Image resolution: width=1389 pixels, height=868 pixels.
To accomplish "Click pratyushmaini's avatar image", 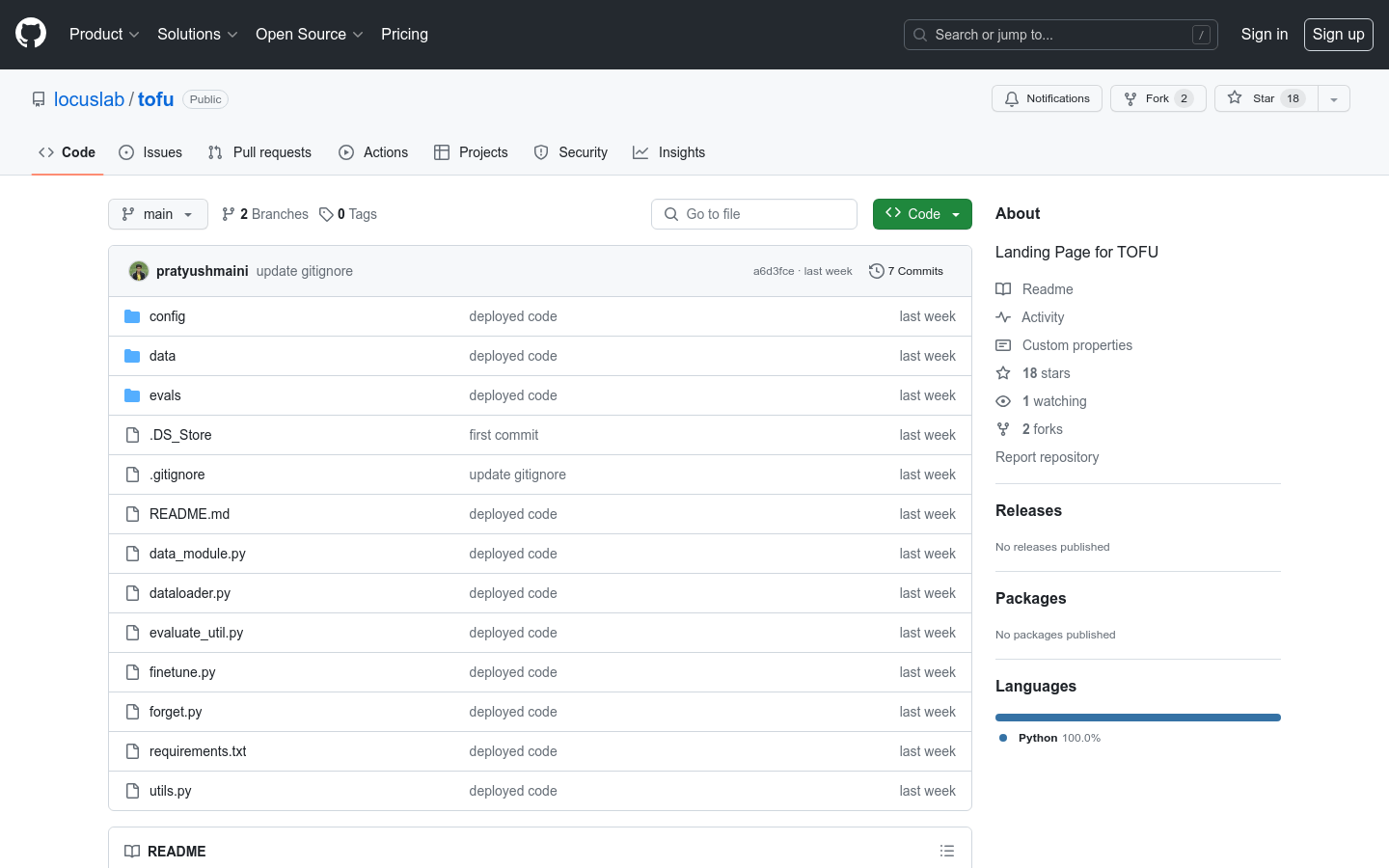I will coord(139,271).
